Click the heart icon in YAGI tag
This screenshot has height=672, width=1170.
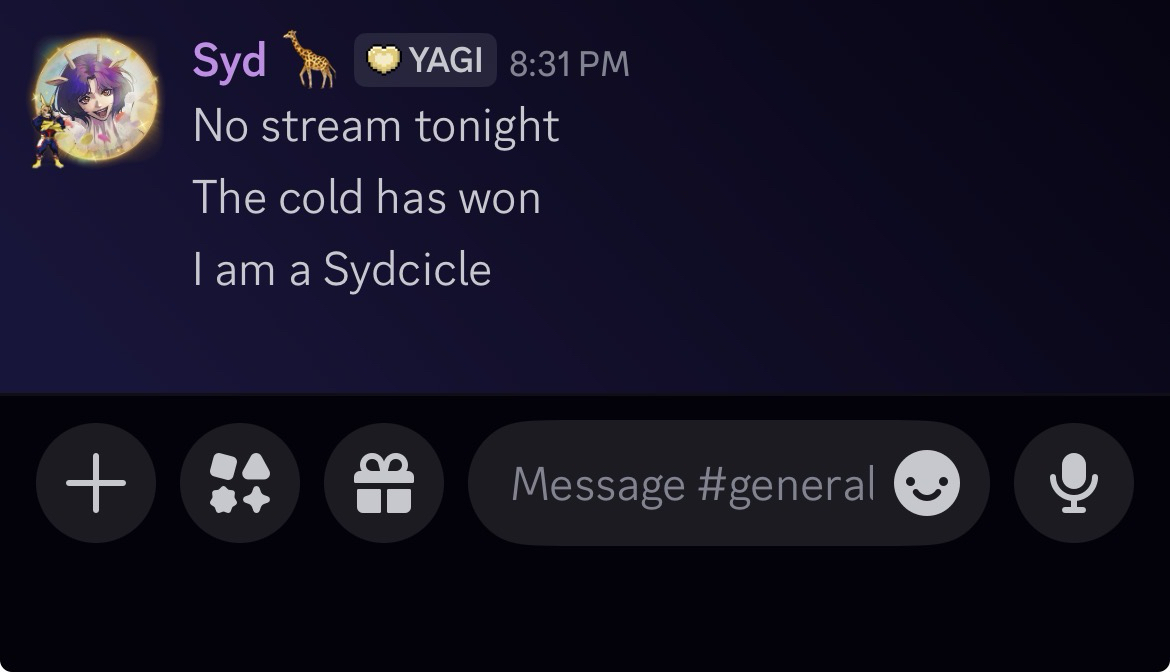[x=384, y=60]
